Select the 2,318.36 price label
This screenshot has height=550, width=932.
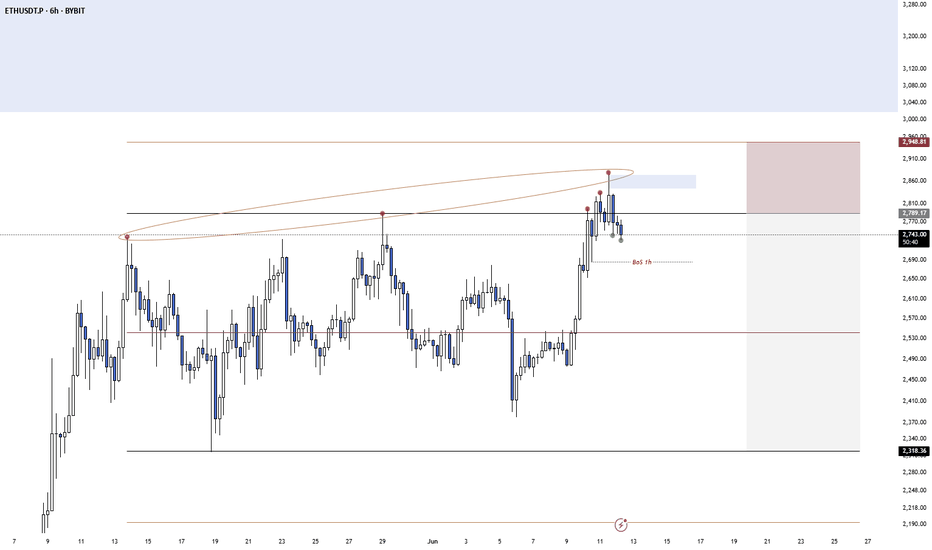pos(914,451)
